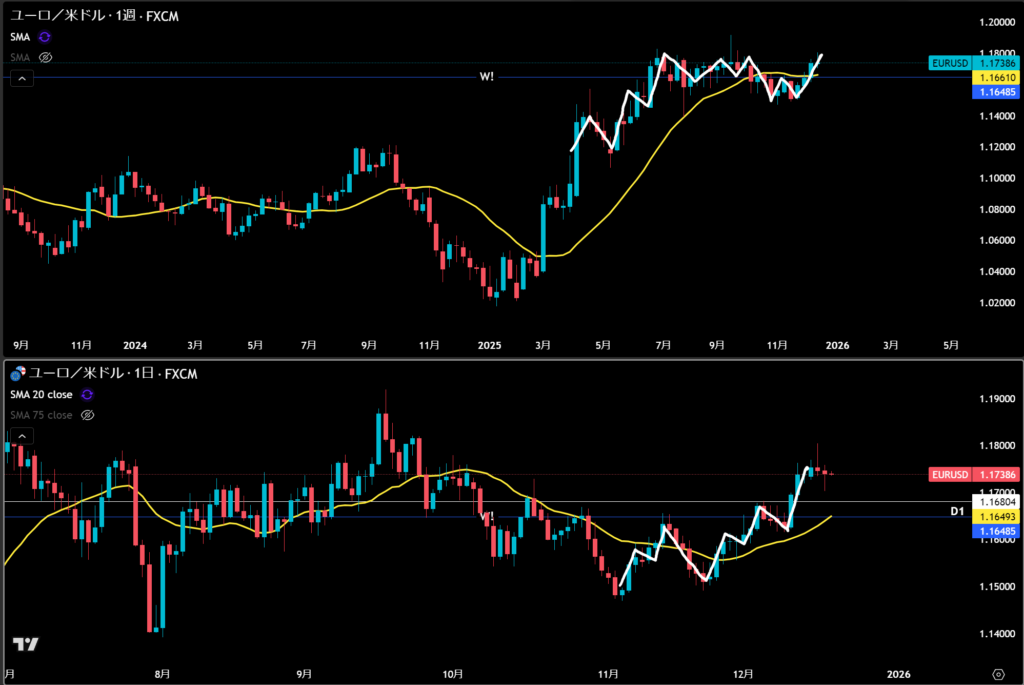
Task: Select the SMA 20 close indicator label
Action: coord(40,395)
